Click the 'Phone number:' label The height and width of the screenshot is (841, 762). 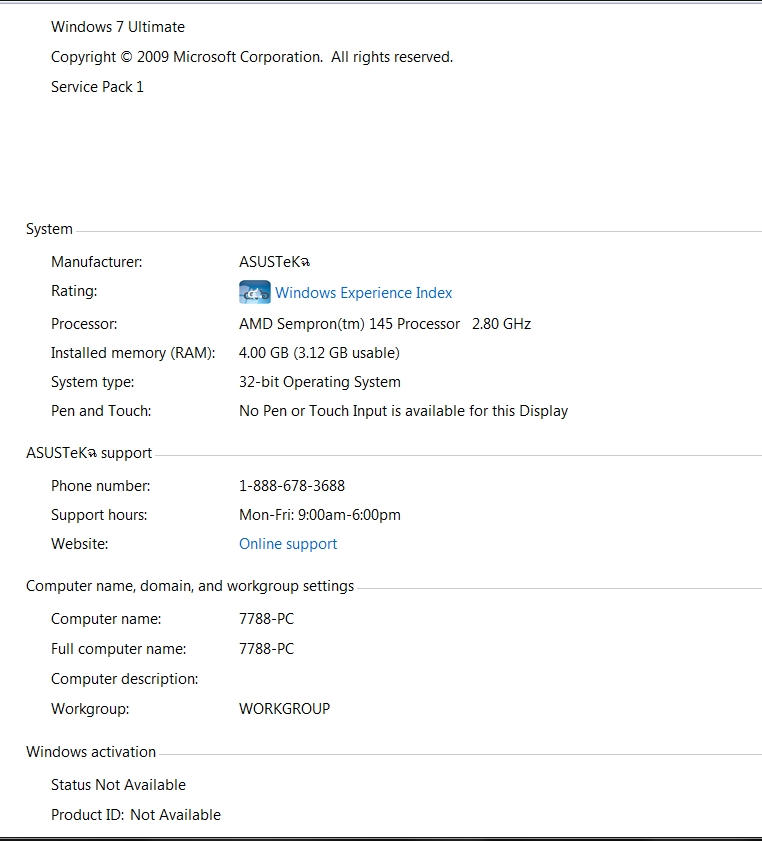click(x=101, y=486)
